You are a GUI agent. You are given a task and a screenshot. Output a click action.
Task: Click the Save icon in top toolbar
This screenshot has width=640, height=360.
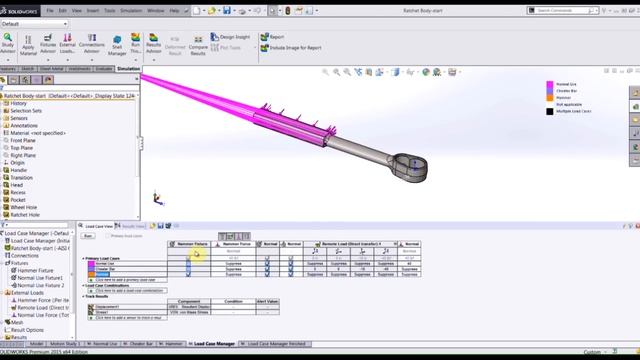coord(227,11)
